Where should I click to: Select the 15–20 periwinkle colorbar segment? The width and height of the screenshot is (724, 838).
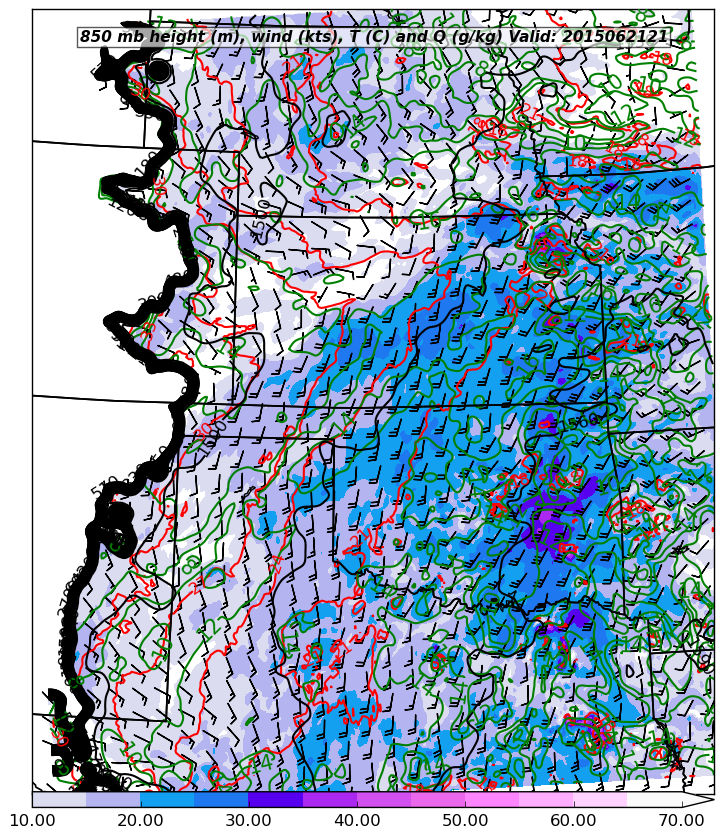coord(113,800)
